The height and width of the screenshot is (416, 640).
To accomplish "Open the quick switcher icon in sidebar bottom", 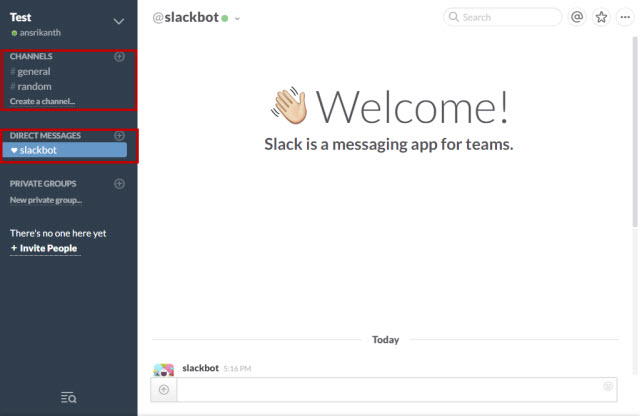I will [x=69, y=397].
